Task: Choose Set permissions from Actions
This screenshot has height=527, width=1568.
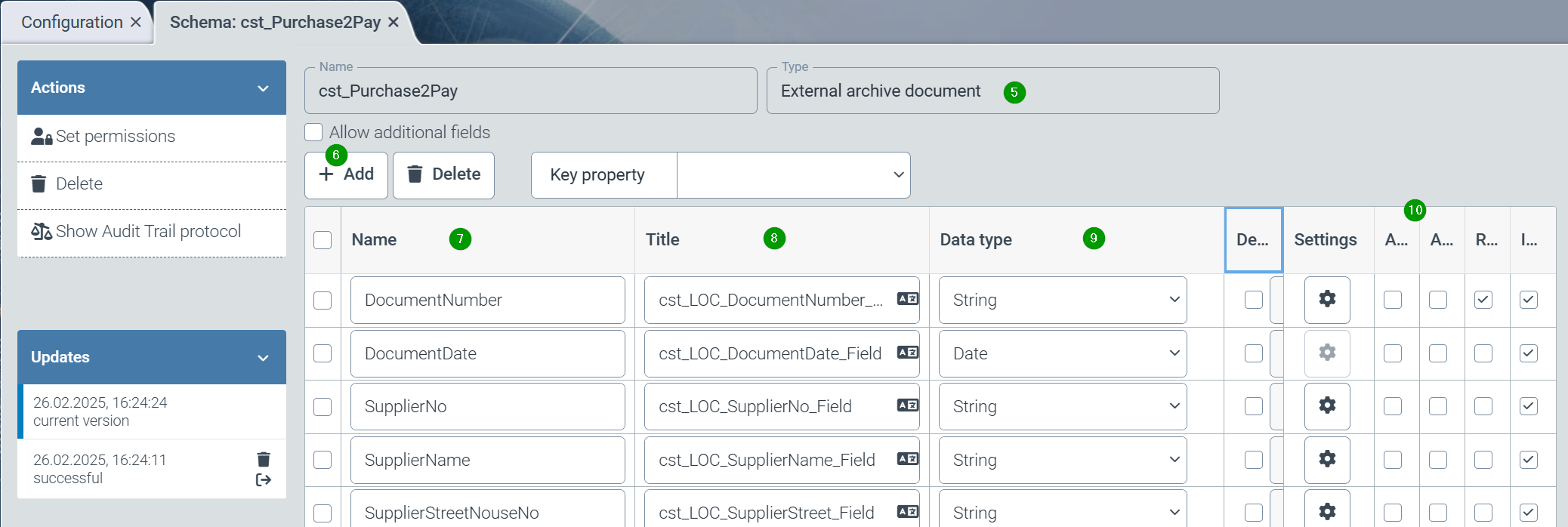Action: point(115,137)
